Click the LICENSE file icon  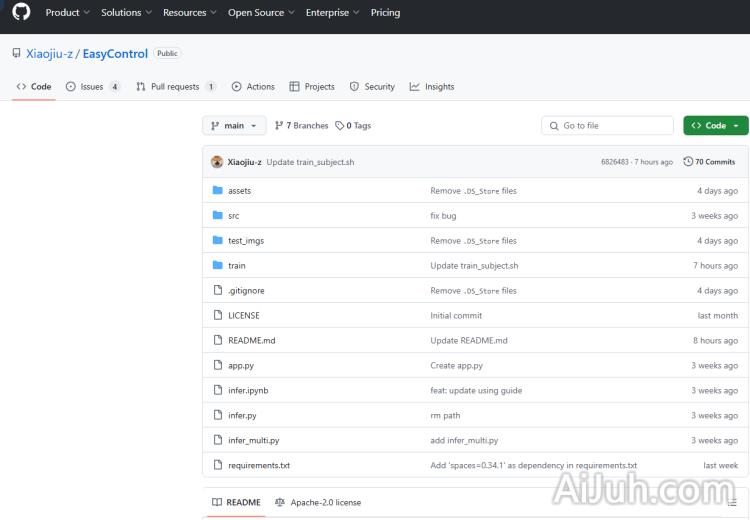217,315
